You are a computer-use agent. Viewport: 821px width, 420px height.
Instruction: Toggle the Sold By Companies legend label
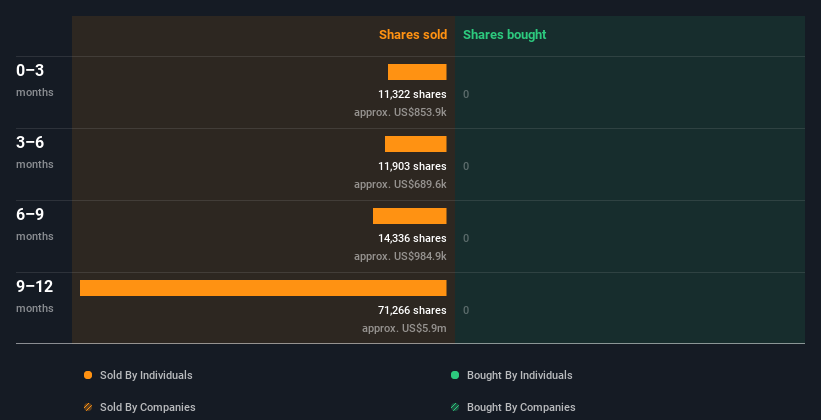click(x=148, y=407)
